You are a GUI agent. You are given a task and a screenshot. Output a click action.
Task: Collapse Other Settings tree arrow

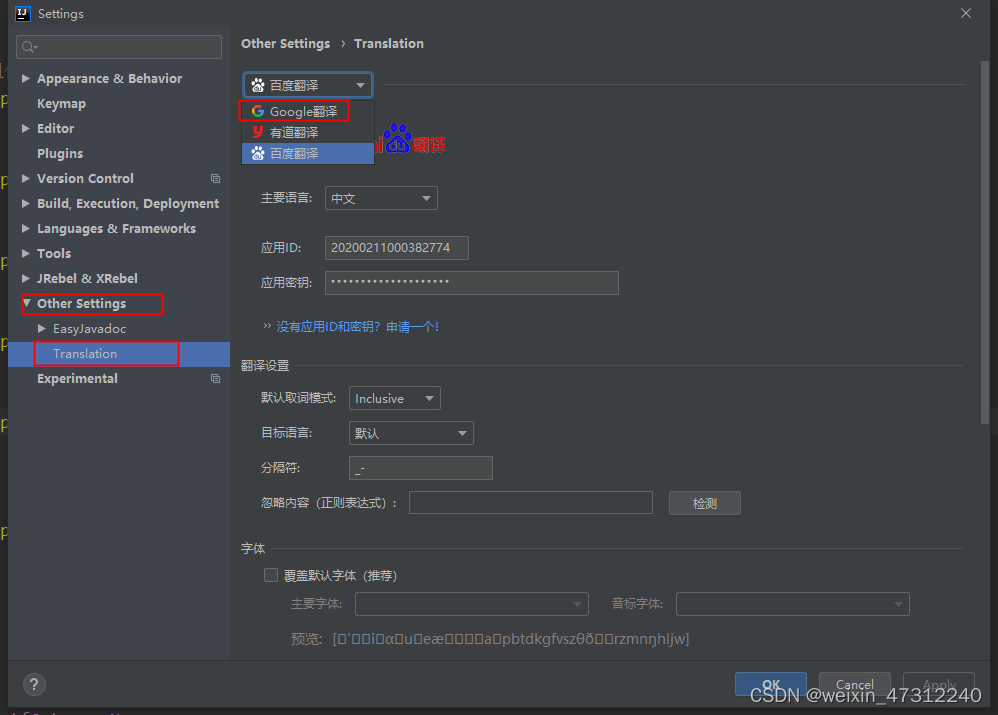[x=27, y=304]
